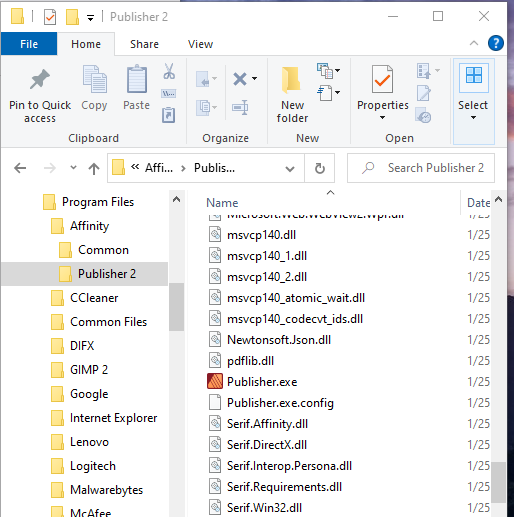514x517 pixels.
Task: Click the Delete X icon
Action: (x=240, y=79)
